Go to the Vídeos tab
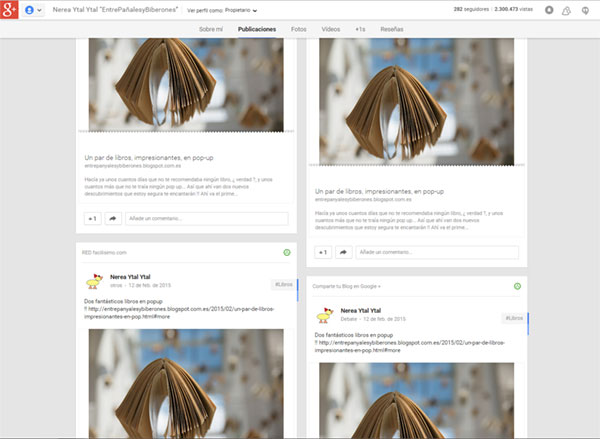600x439 pixels. 331,29
